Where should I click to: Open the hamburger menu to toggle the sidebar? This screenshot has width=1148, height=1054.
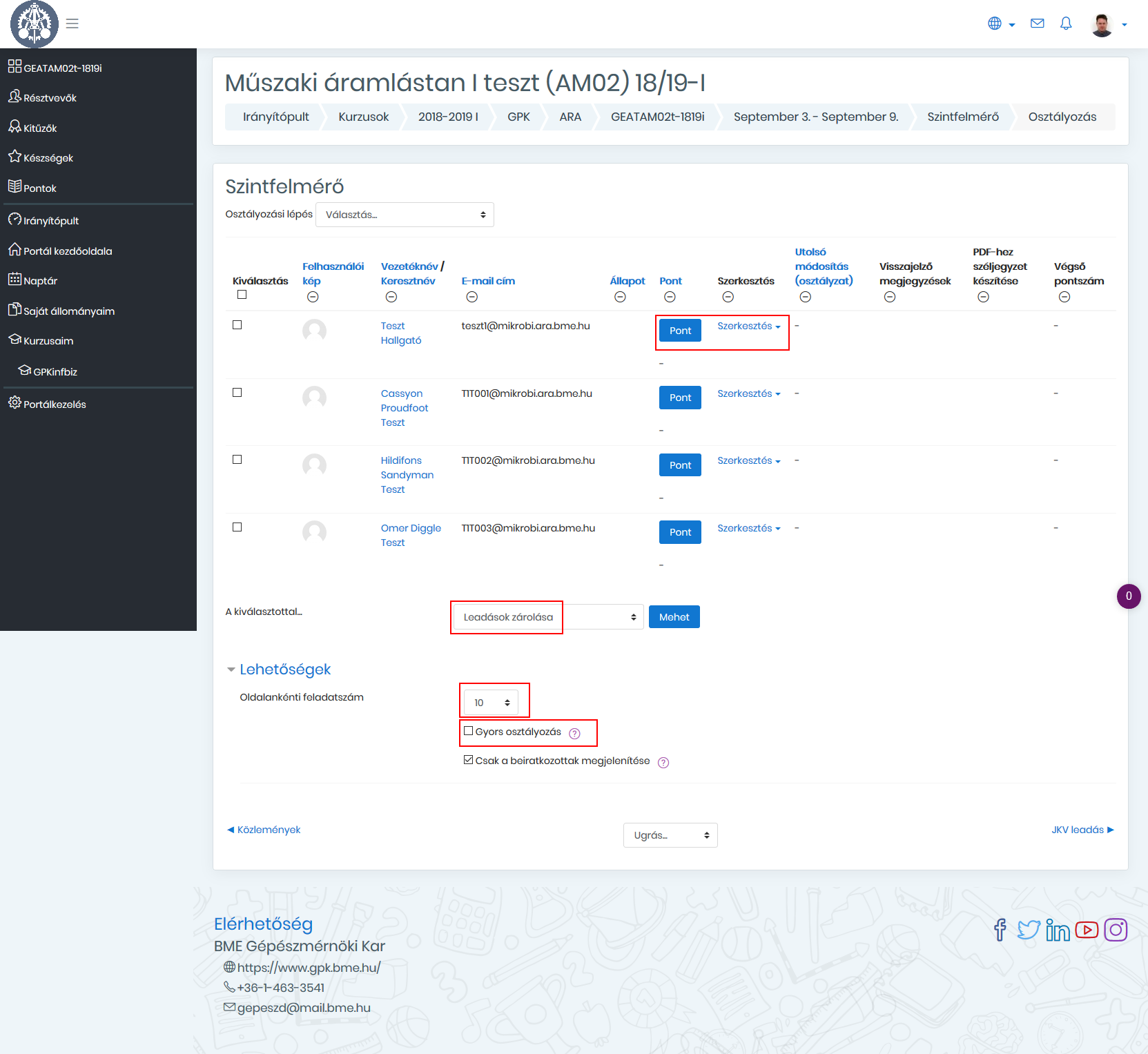coord(72,23)
